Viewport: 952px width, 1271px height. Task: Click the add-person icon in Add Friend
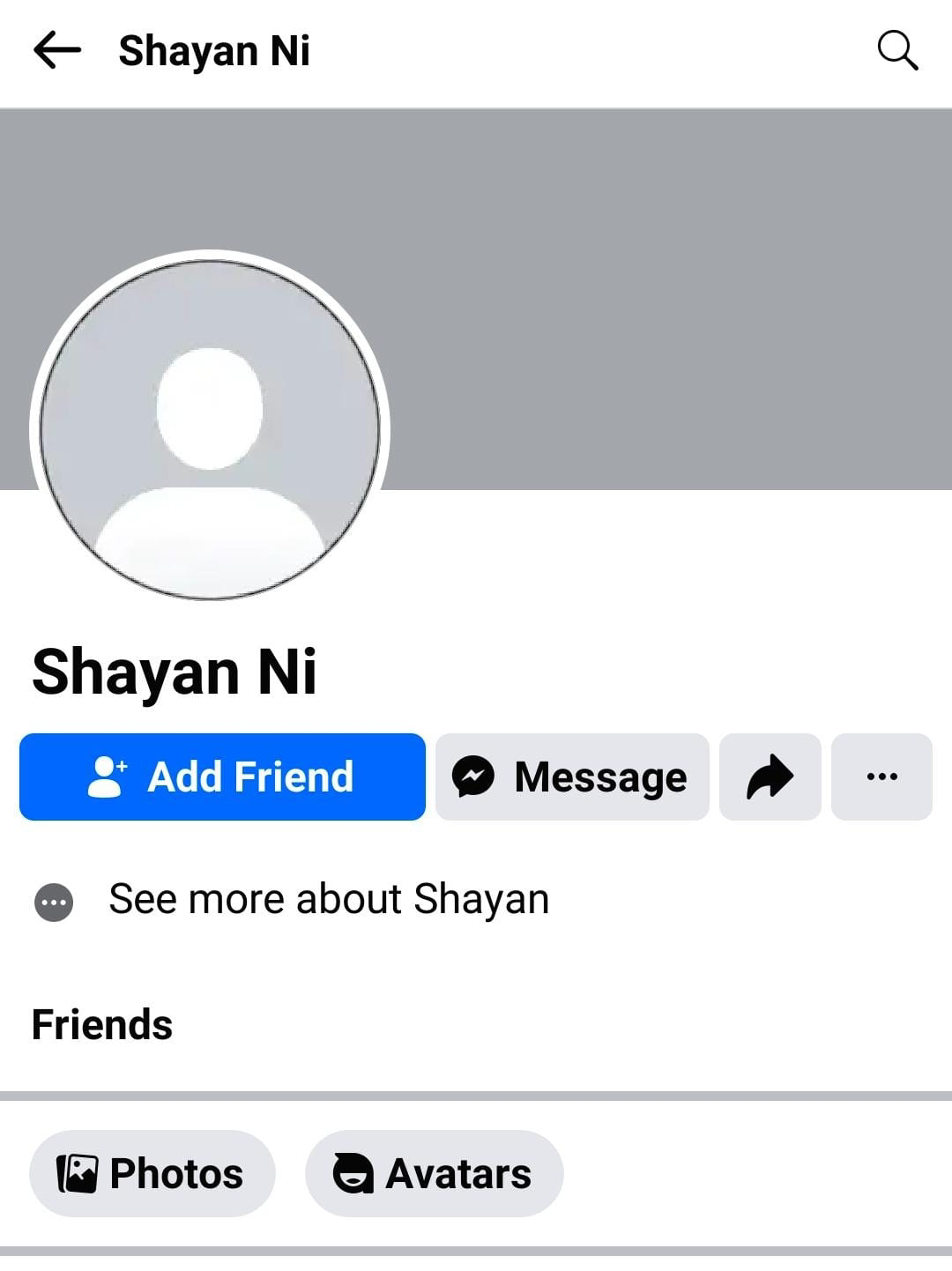pos(108,777)
